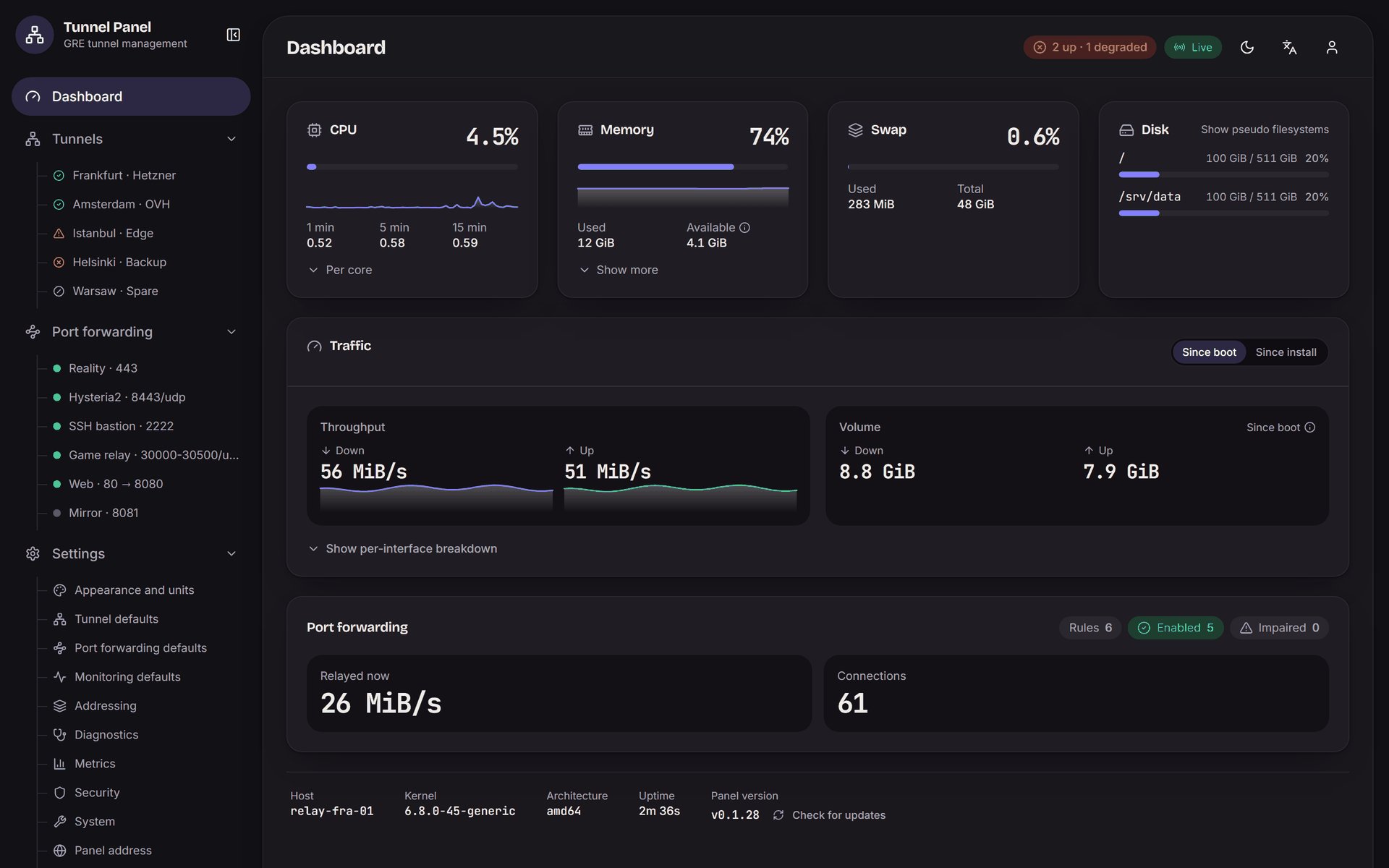The image size is (1389, 868).
Task: Toggle Show pseudo filesystems
Action: tap(1265, 129)
